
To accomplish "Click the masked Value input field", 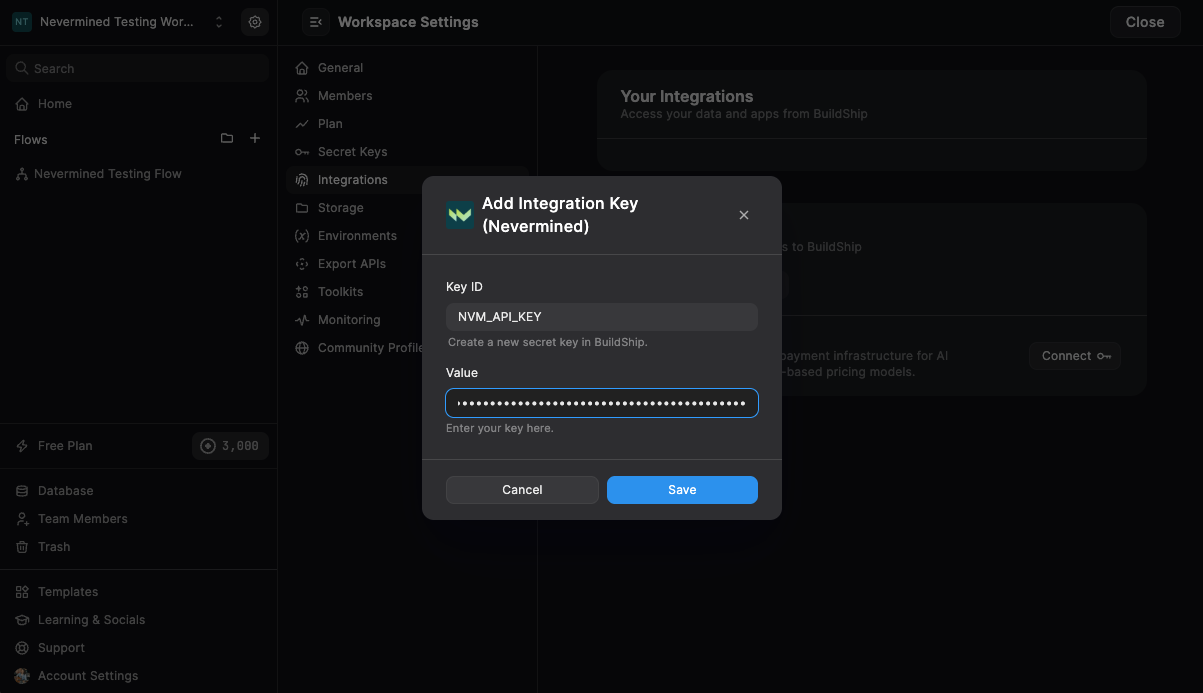I will coord(601,402).
